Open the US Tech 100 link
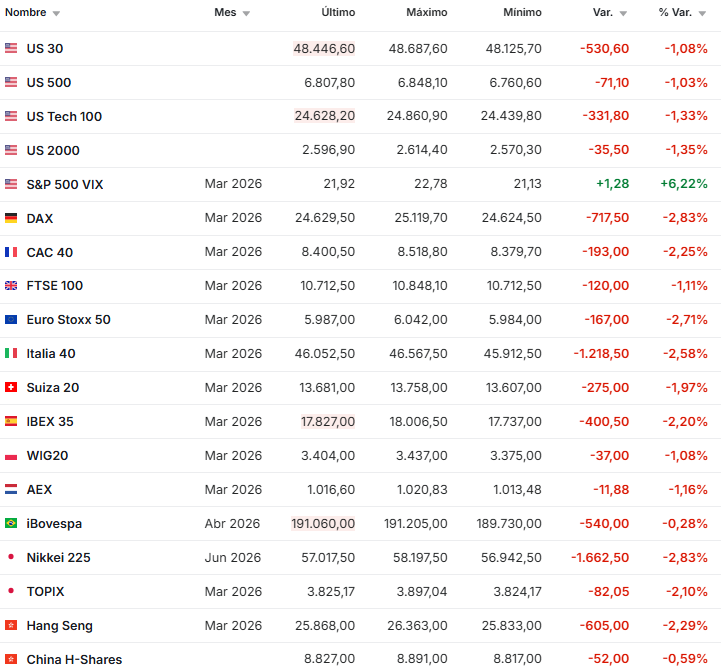The width and height of the screenshot is (721, 672). (x=64, y=116)
